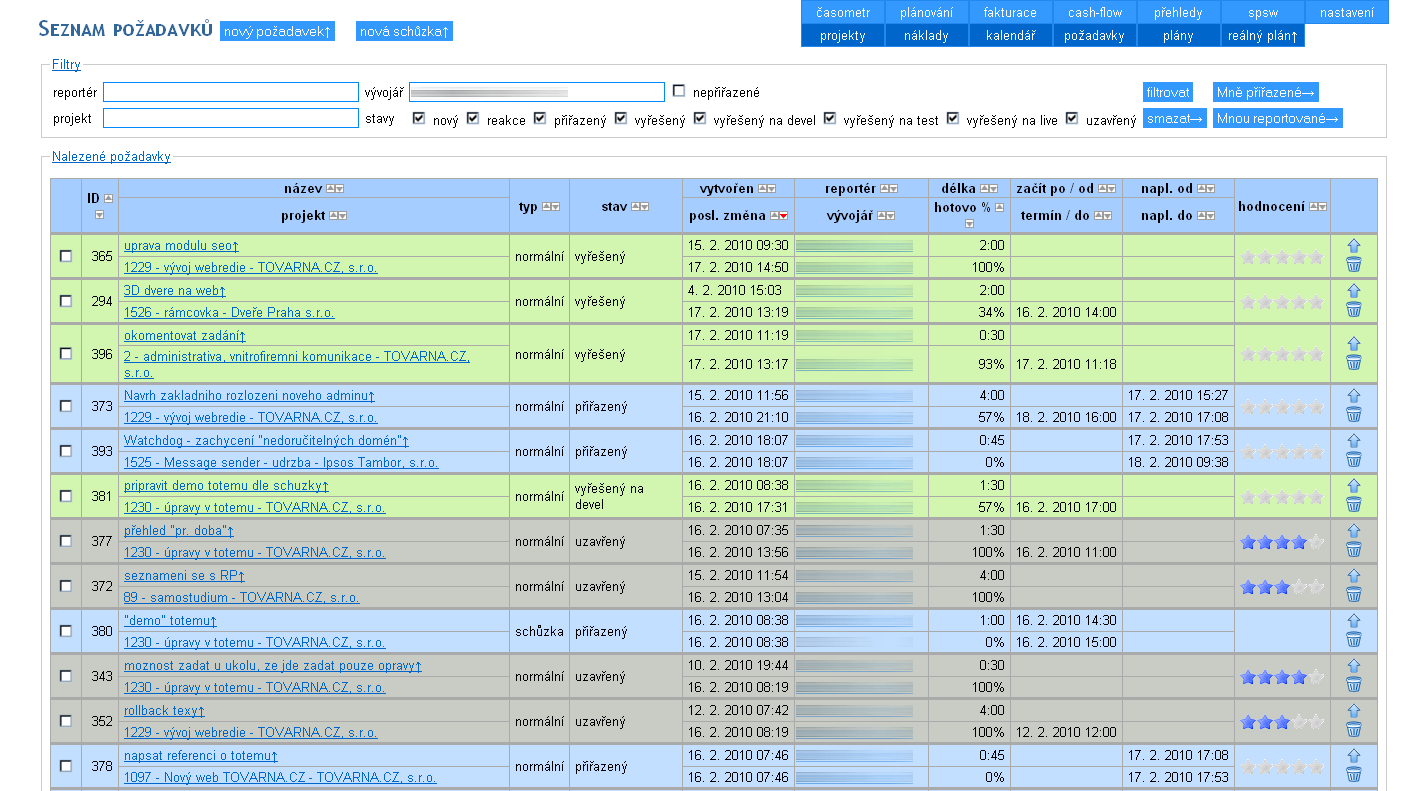The width and height of the screenshot is (1427, 791).
Task: Select the row checkbox for request 365
Action: click(66, 256)
